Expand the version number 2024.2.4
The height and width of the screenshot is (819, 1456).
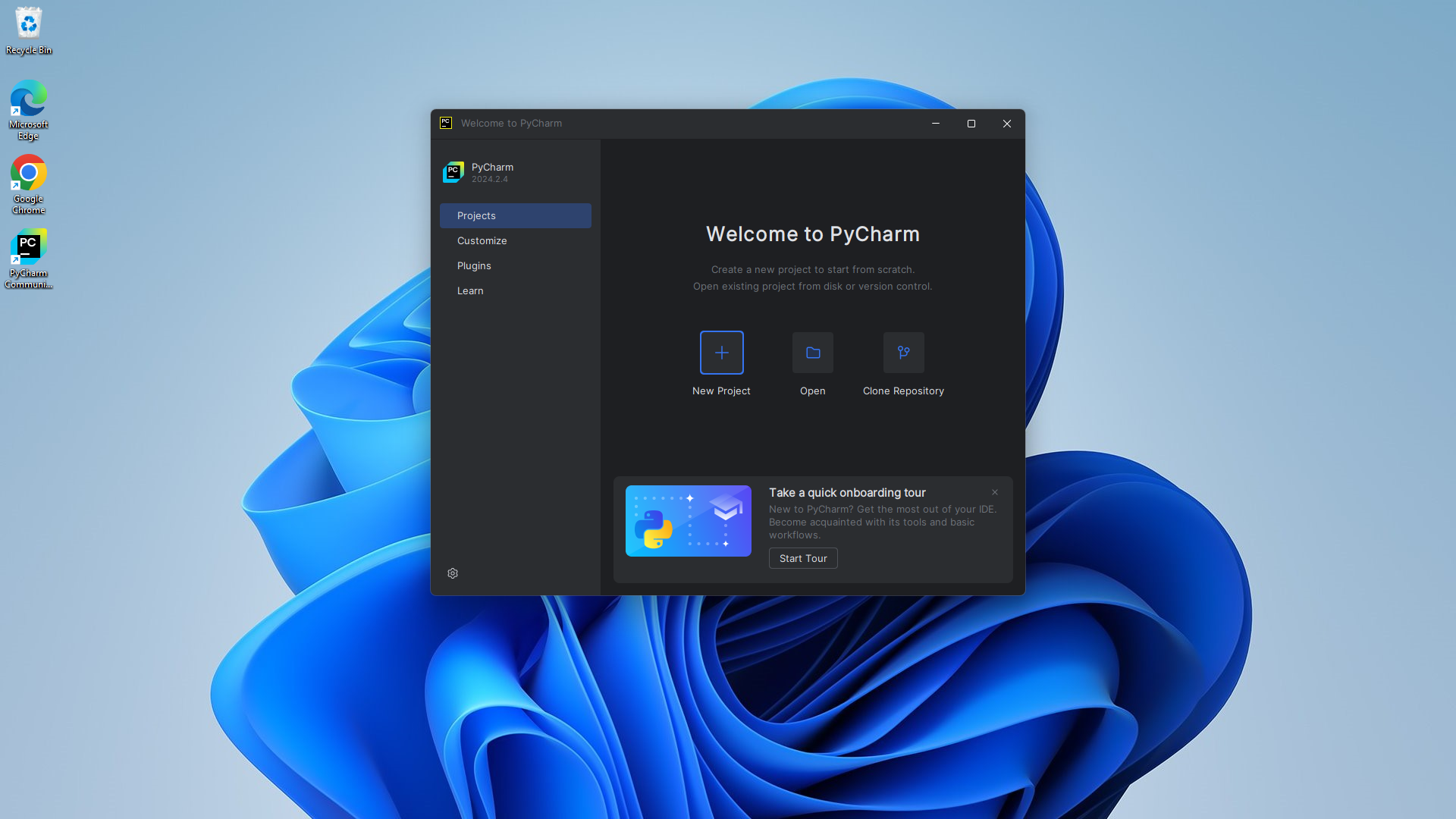coord(489,179)
